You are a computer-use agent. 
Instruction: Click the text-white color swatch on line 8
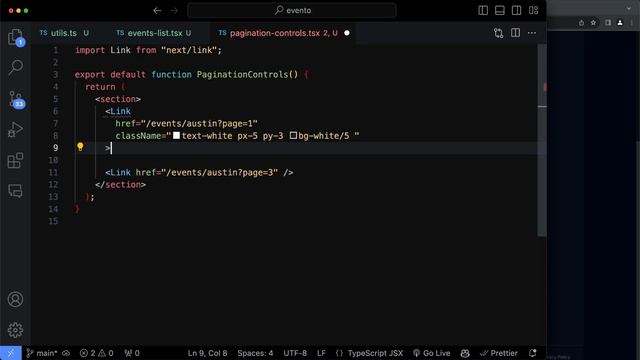[176, 135]
